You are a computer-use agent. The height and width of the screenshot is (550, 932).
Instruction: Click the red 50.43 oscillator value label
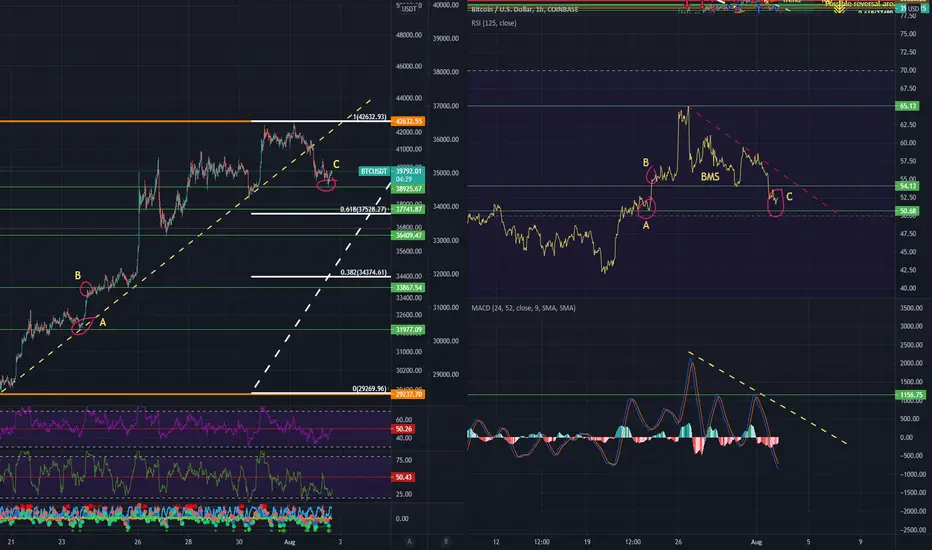[x=404, y=477]
